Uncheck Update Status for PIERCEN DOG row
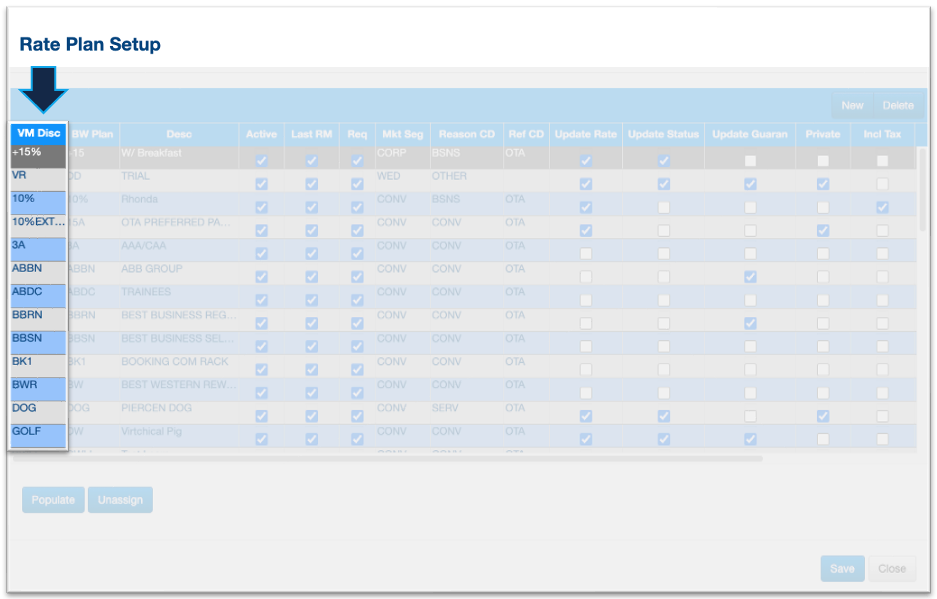The height and width of the screenshot is (599, 937). pyautogui.click(x=663, y=416)
